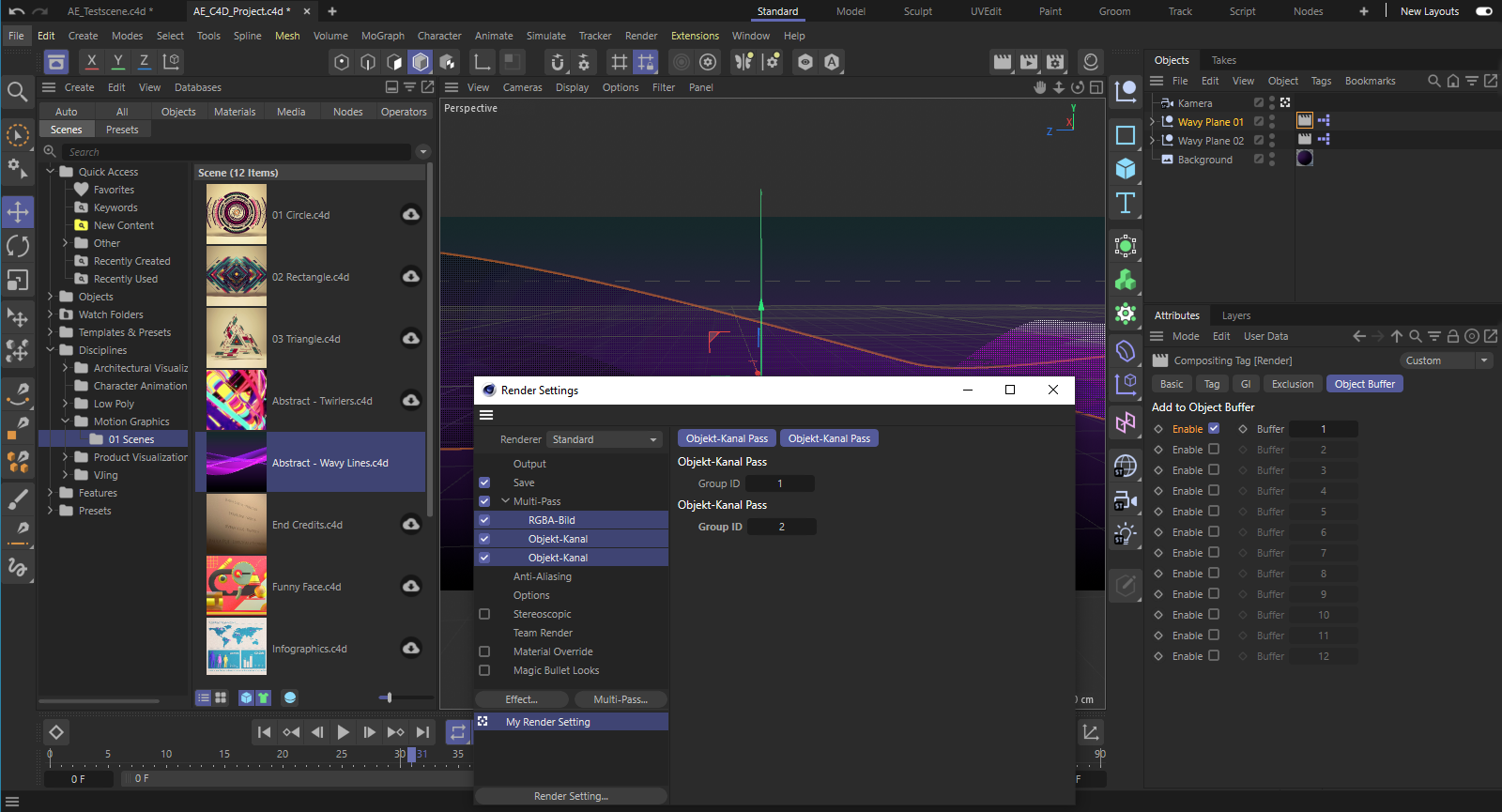Image resolution: width=1502 pixels, height=812 pixels.
Task: Click Go to End playback button
Action: coord(423,732)
